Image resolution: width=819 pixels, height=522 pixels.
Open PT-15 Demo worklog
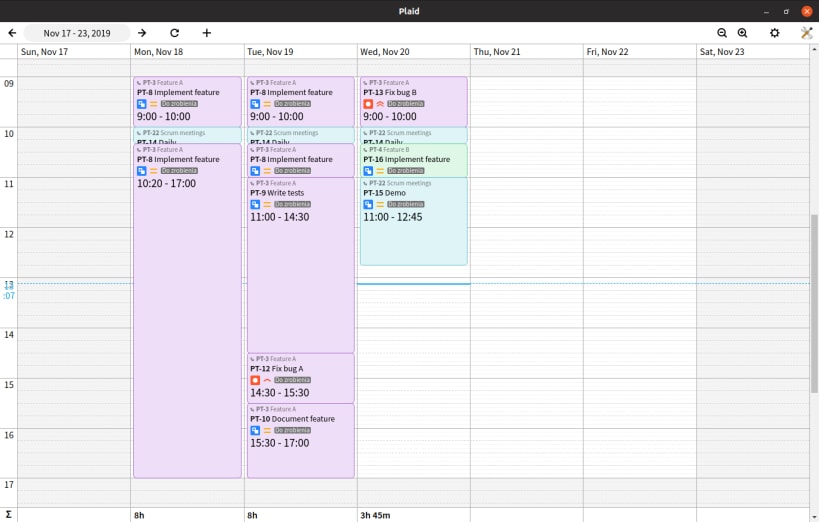click(414, 222)
